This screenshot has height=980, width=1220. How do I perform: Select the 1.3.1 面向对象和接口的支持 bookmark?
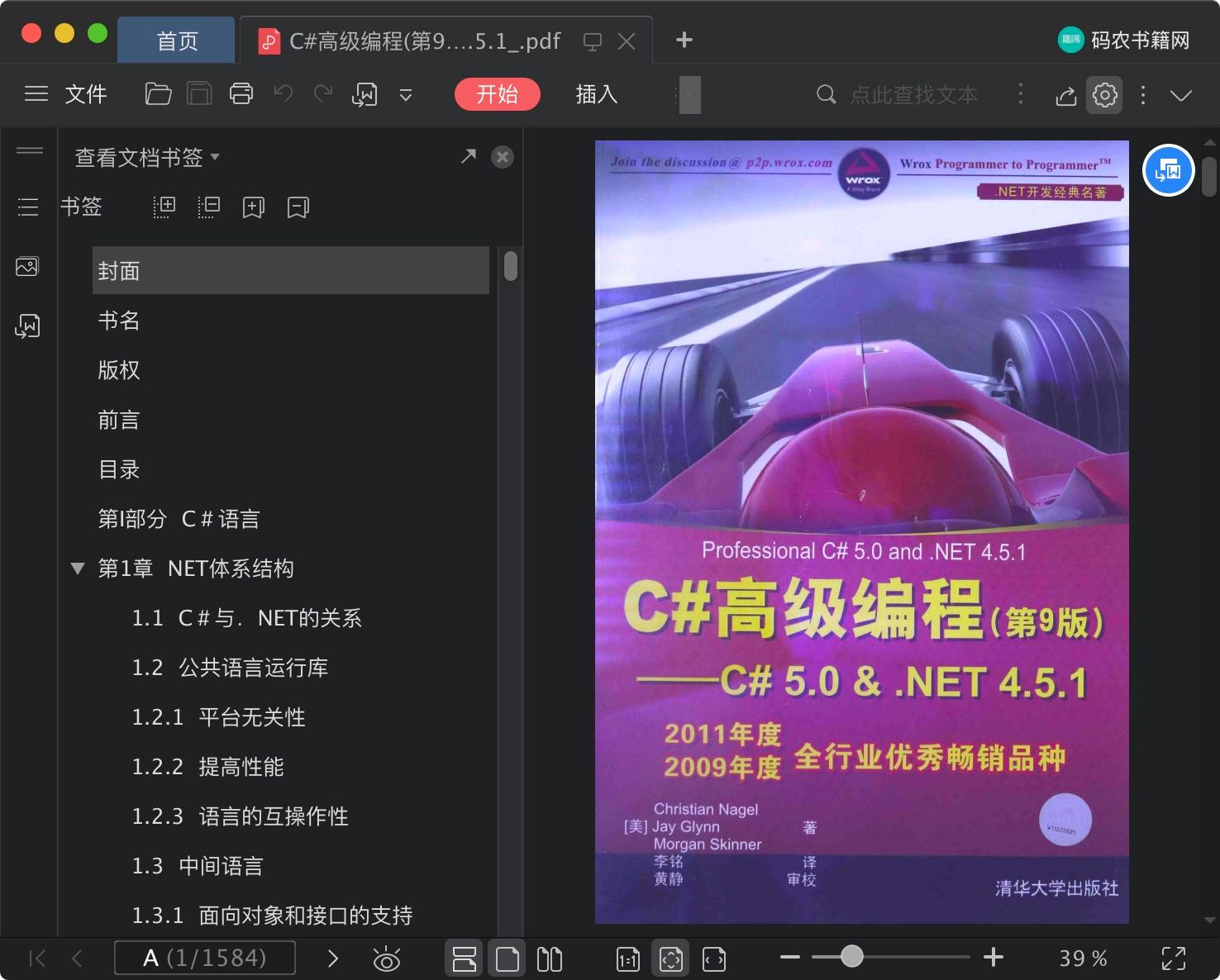[272, 916]
